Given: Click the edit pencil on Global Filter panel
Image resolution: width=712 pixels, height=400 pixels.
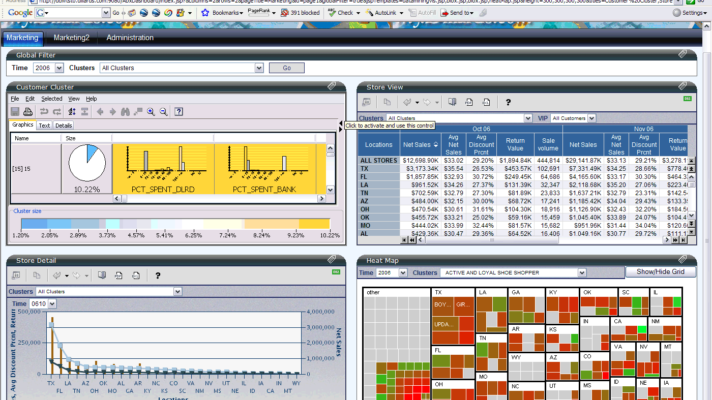Looking at the screenshot, I should [x=682, y=54].
